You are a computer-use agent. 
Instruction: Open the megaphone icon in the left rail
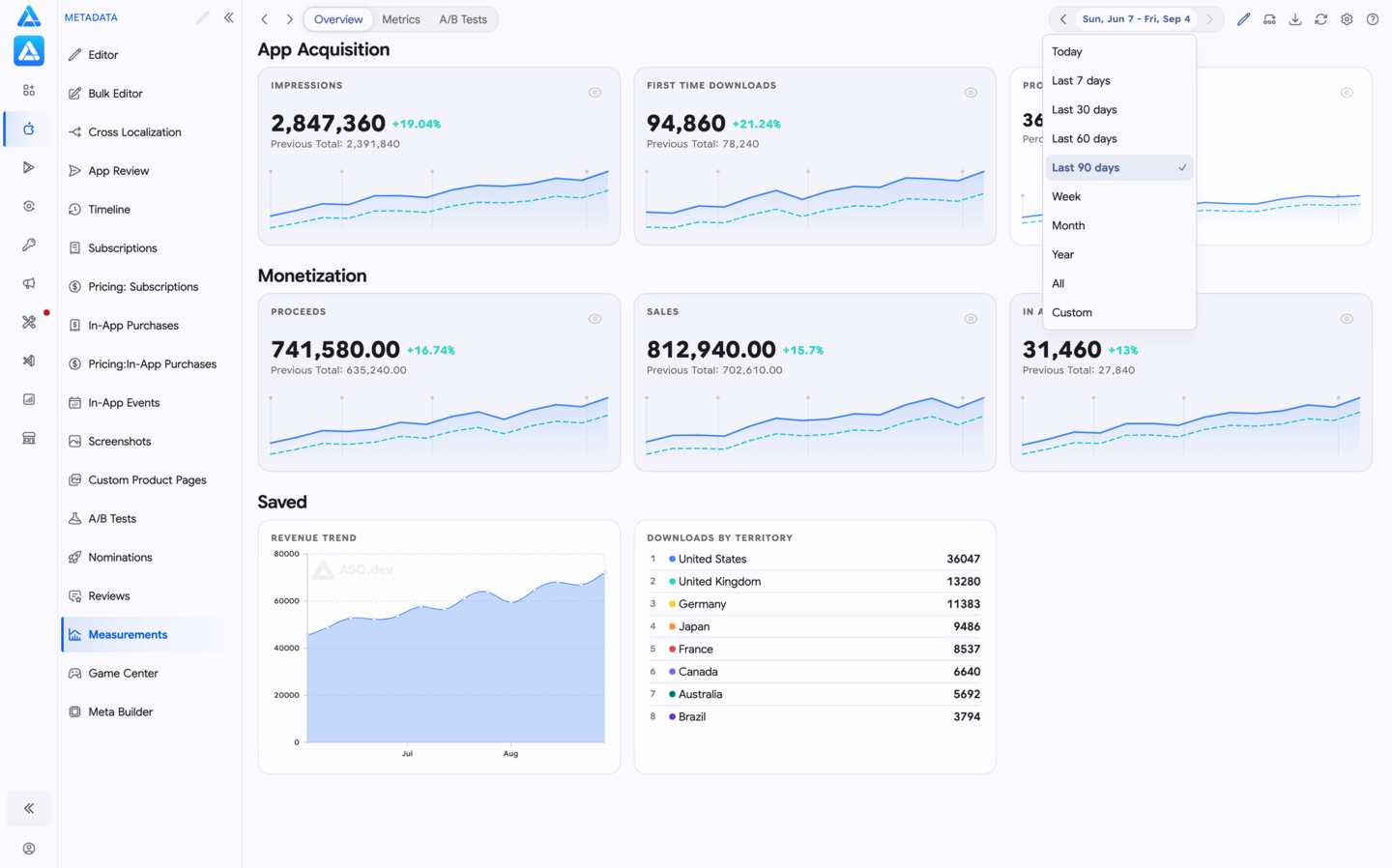coord(29,283)
